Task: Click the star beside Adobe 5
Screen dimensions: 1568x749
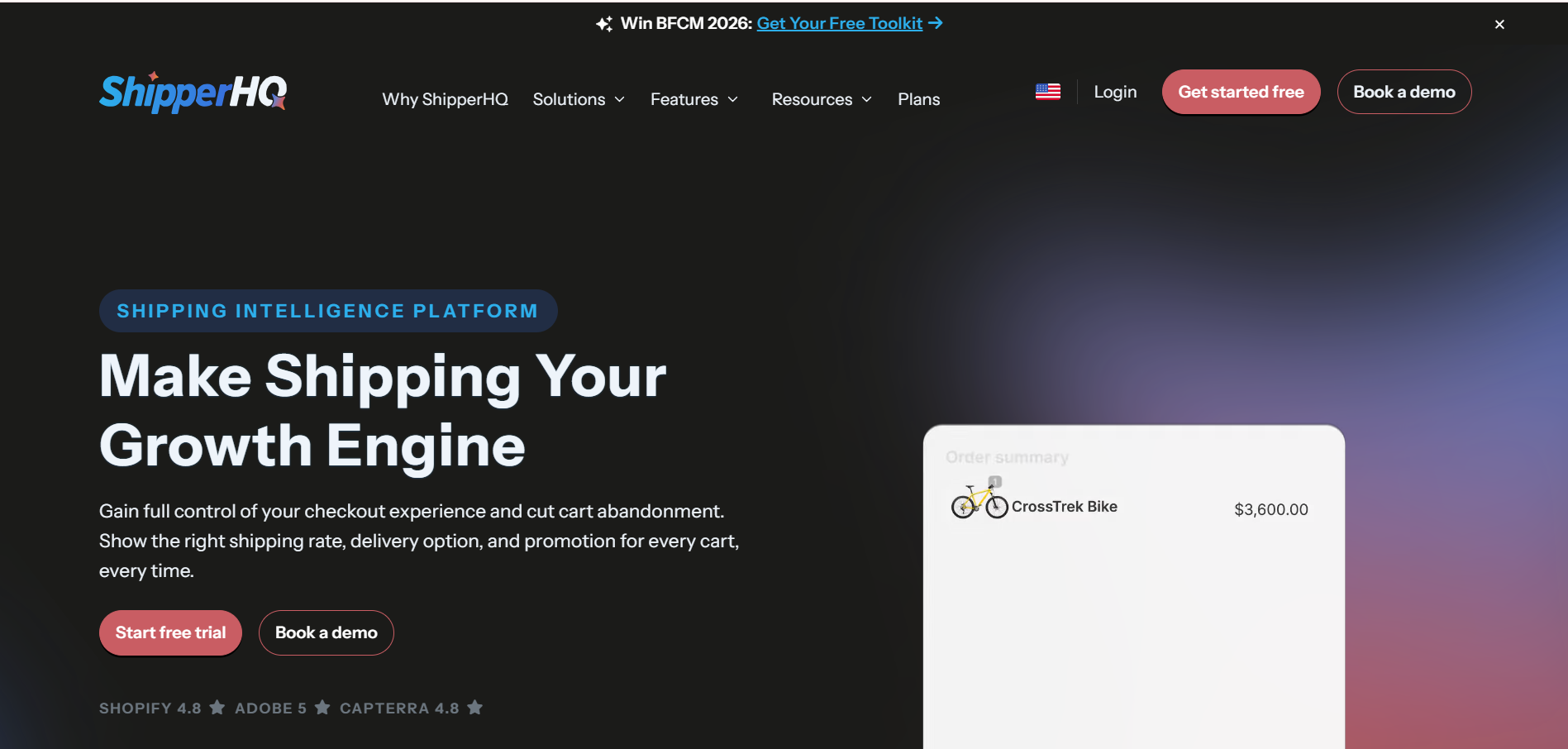Action: click(322, 707)
